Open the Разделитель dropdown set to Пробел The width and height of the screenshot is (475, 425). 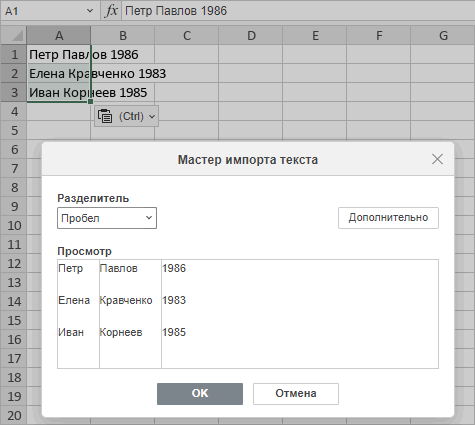pyautogui.click(x=107, y=218)
